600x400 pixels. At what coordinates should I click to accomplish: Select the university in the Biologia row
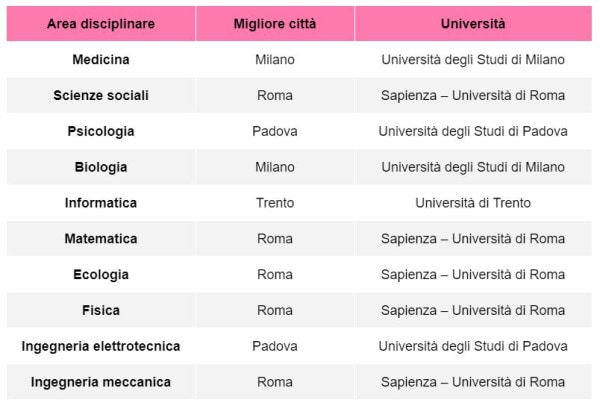point(473,167)
